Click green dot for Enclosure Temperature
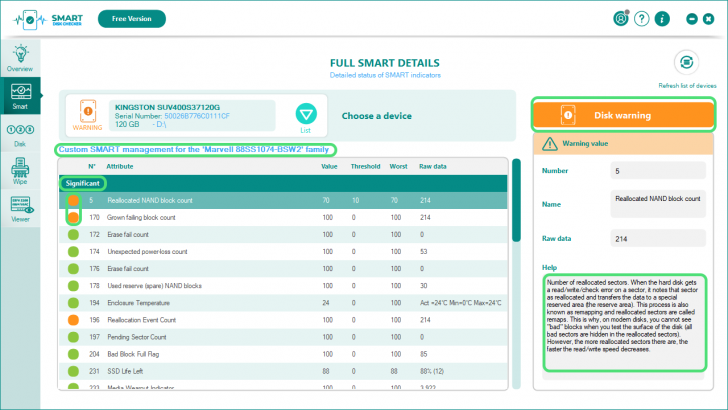 [73, 303]
